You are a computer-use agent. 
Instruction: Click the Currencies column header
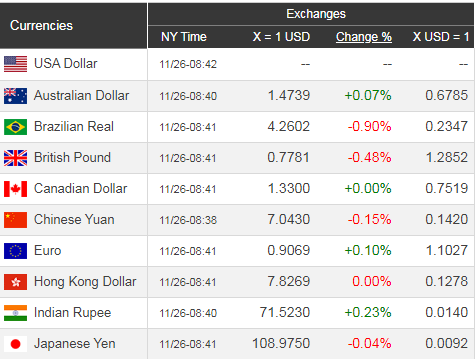(41, 26)
